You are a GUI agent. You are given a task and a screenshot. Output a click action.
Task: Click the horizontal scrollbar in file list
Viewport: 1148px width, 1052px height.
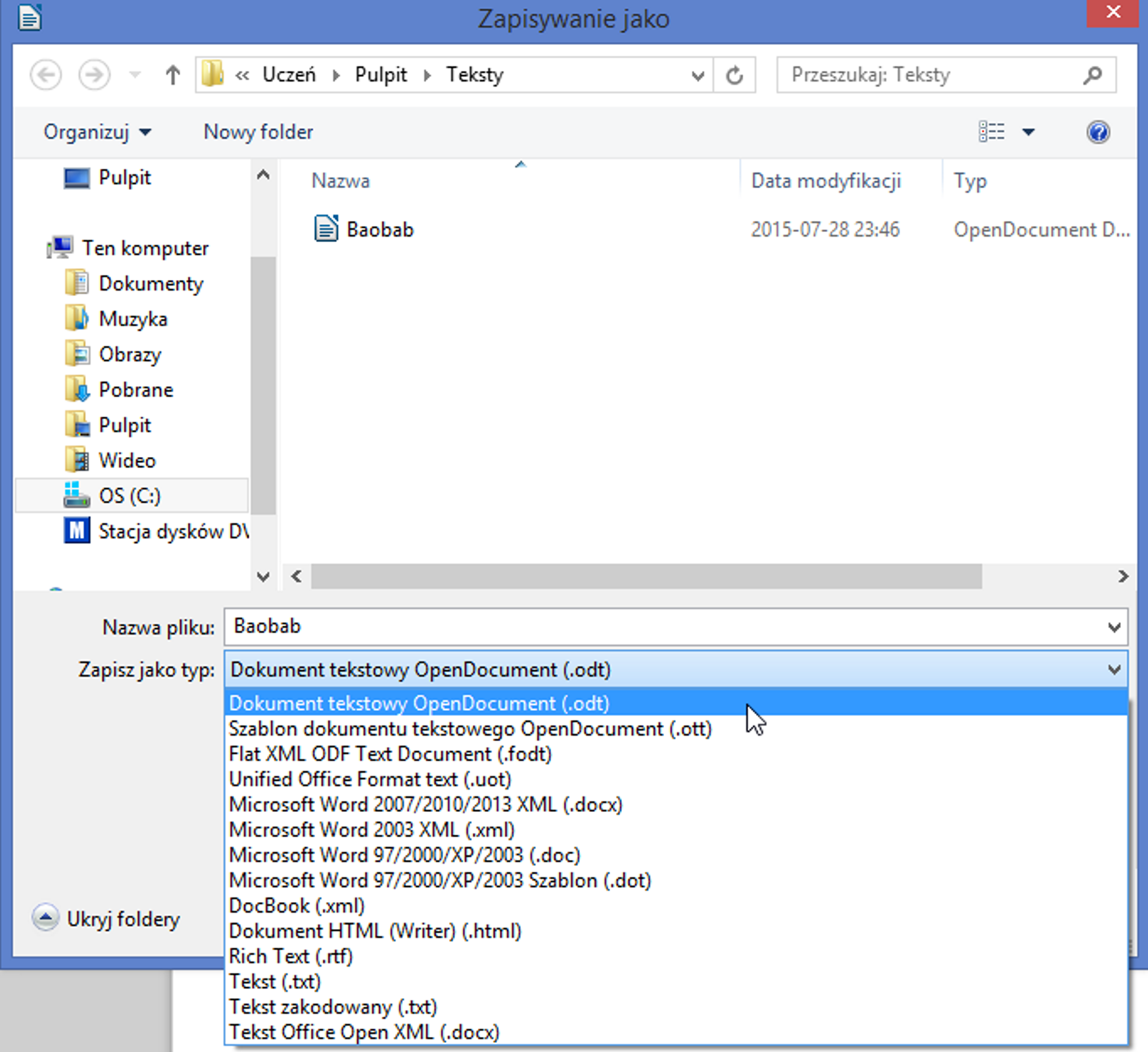pos(646,577)
